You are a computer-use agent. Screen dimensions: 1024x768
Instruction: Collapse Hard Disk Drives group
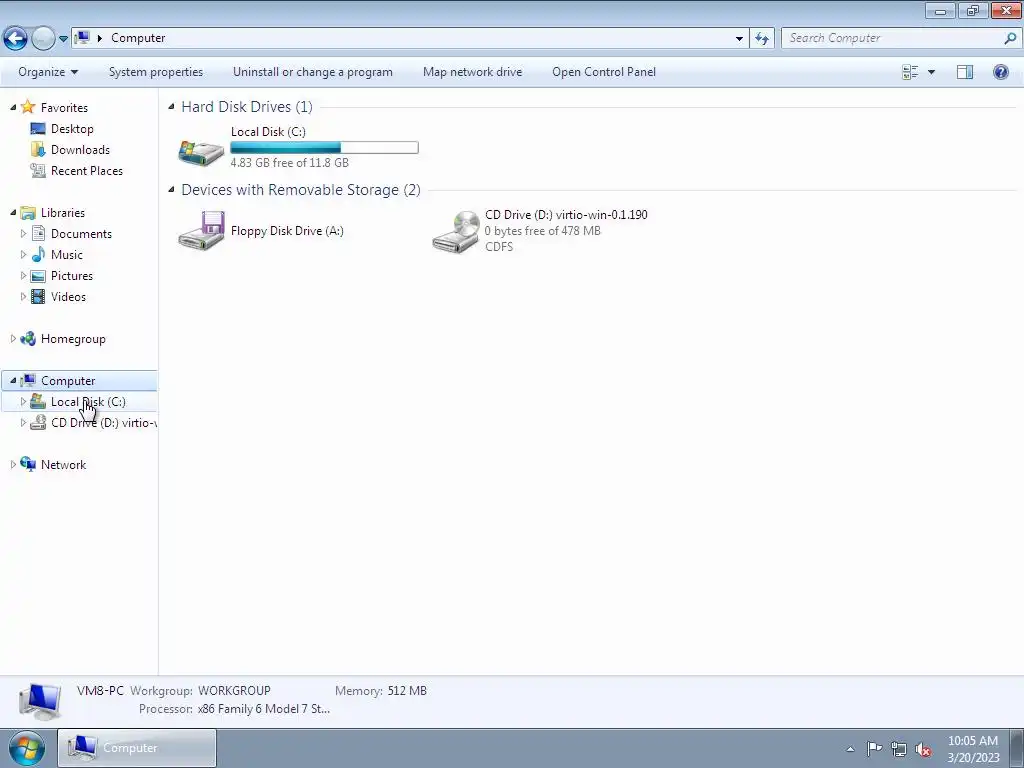pyautogui.click(x=171, y=106)
